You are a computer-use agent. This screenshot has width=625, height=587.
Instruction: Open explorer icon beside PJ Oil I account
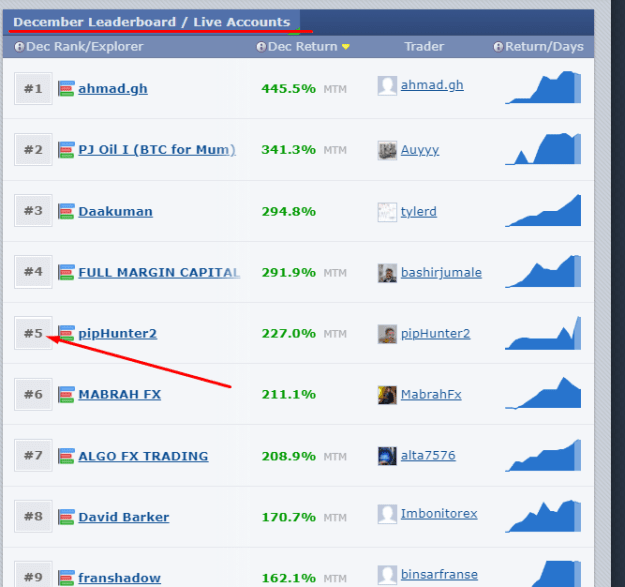point(66,149)
